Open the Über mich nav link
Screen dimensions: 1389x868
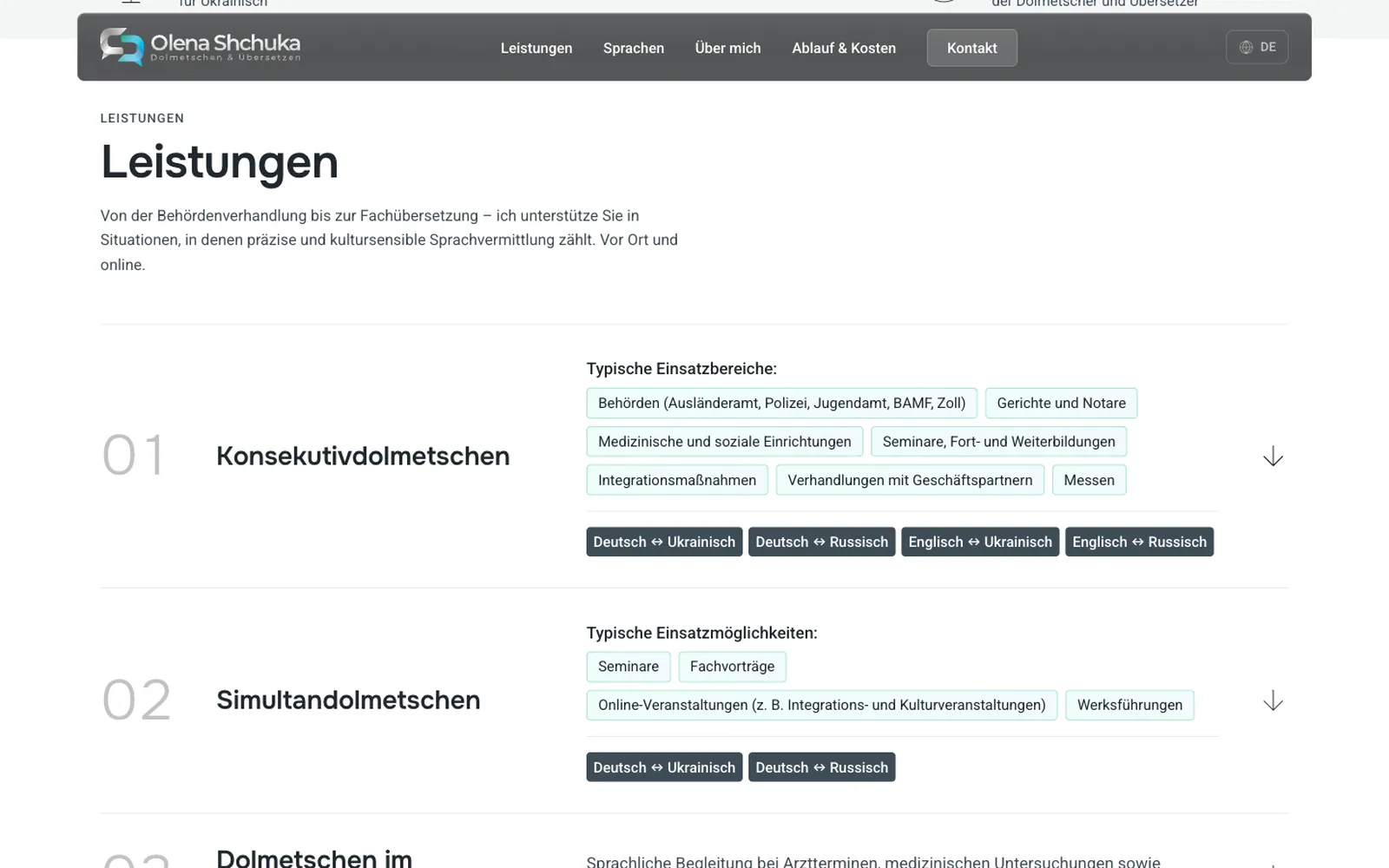pos(727,49)
